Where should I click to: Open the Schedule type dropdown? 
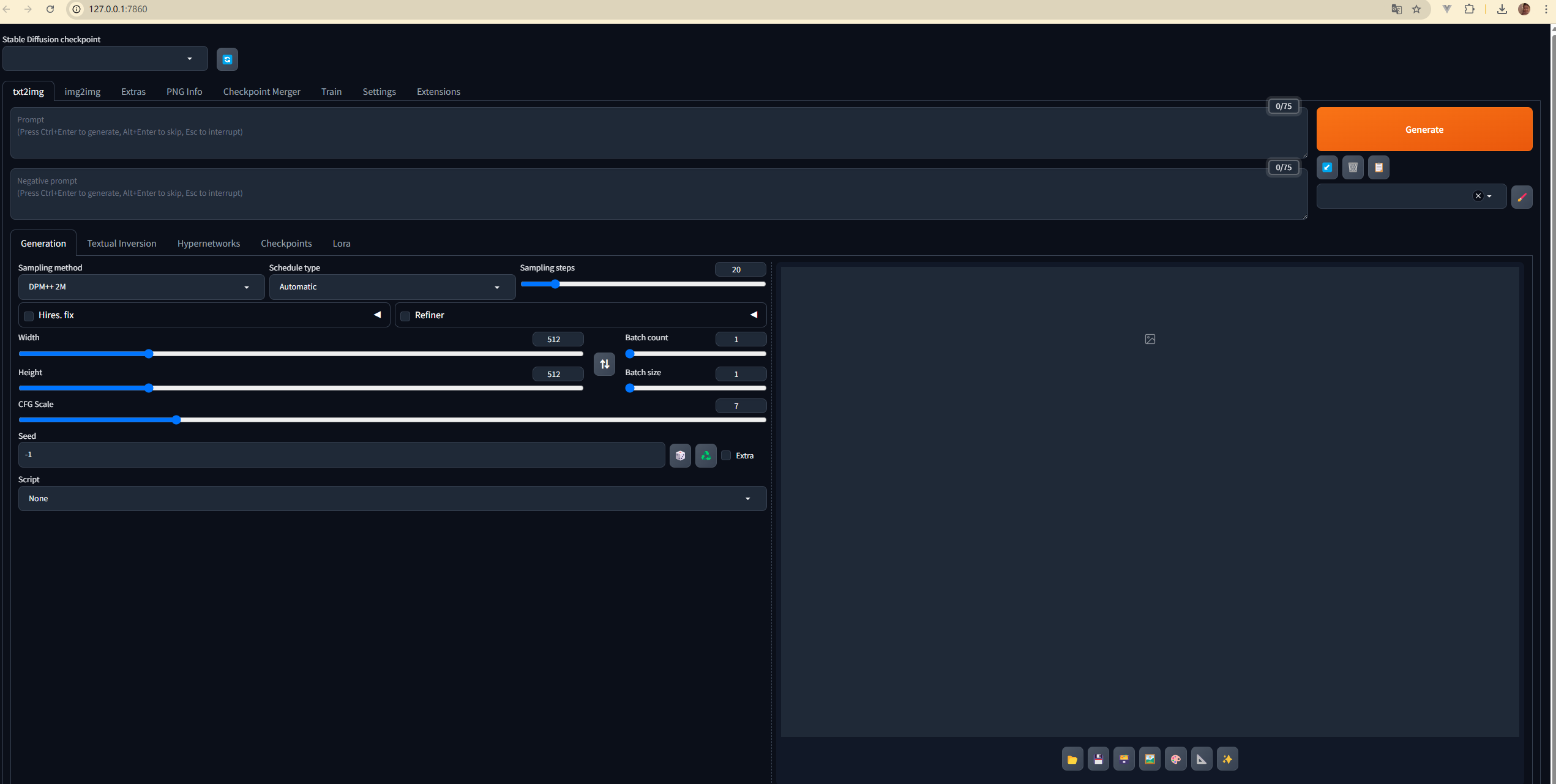pyautogui.click(x=392, y=287)
